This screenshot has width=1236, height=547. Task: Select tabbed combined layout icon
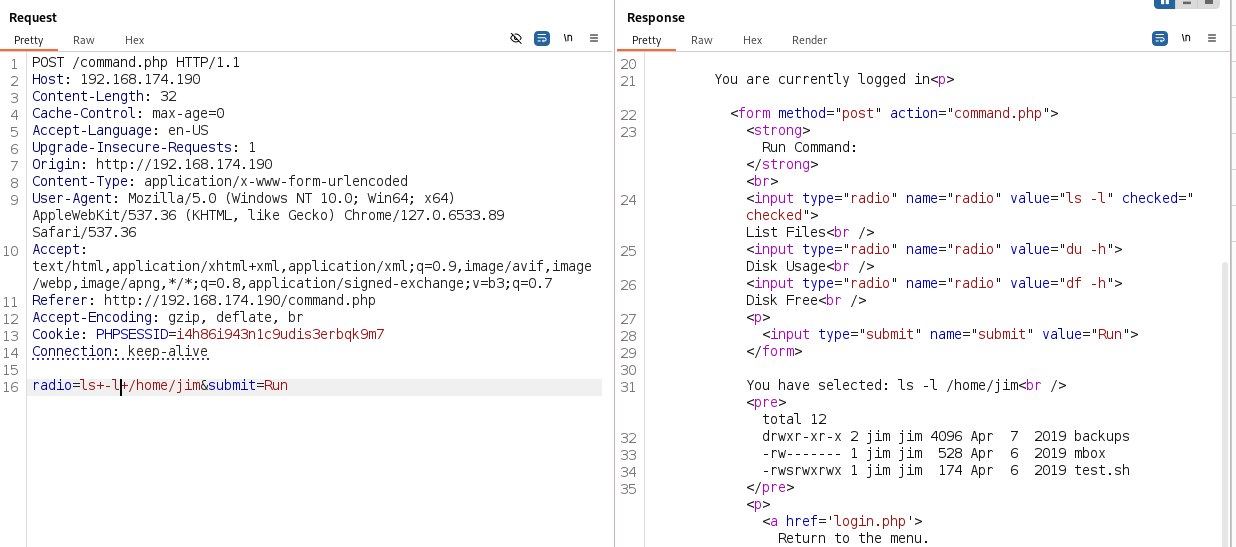coord(1210,3)
